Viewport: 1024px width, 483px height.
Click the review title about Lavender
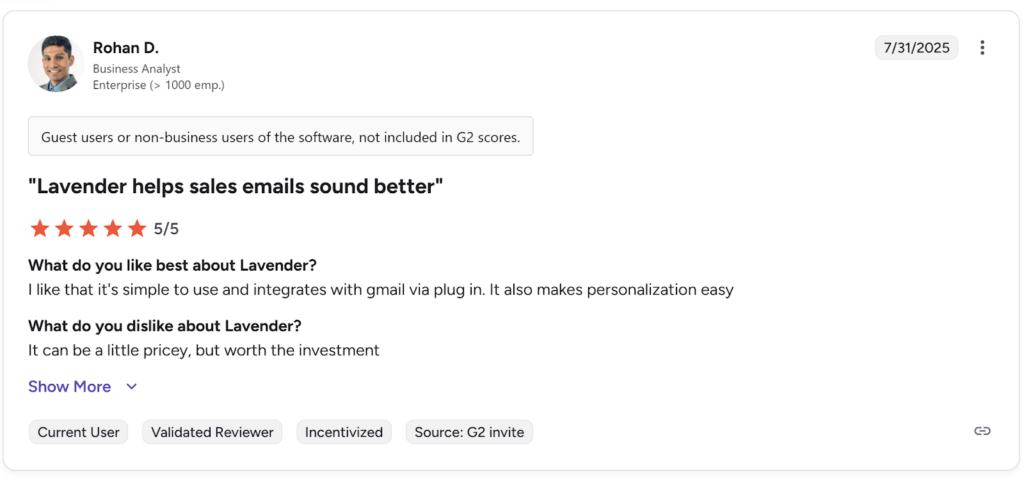pyautogui.click(x=235, y=186)
